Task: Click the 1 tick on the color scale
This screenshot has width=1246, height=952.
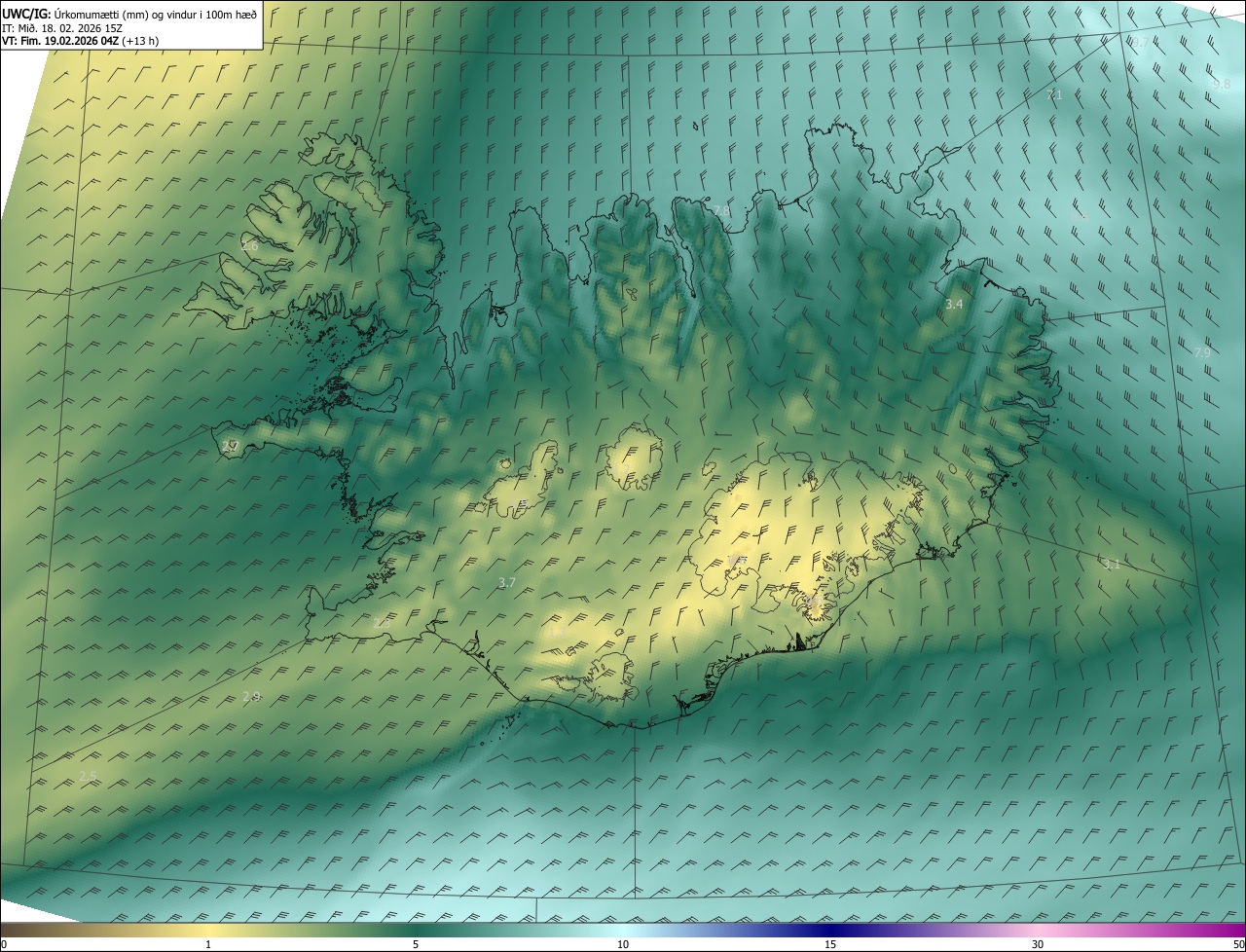Action: coord(208,944)
